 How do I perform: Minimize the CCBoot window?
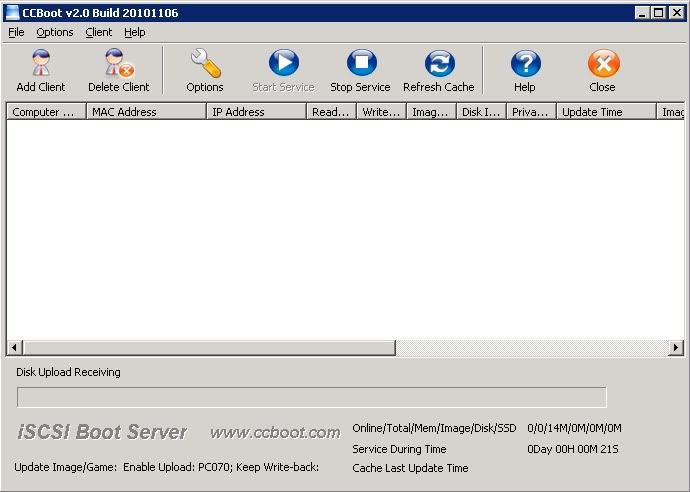click(x=642, y=13)
